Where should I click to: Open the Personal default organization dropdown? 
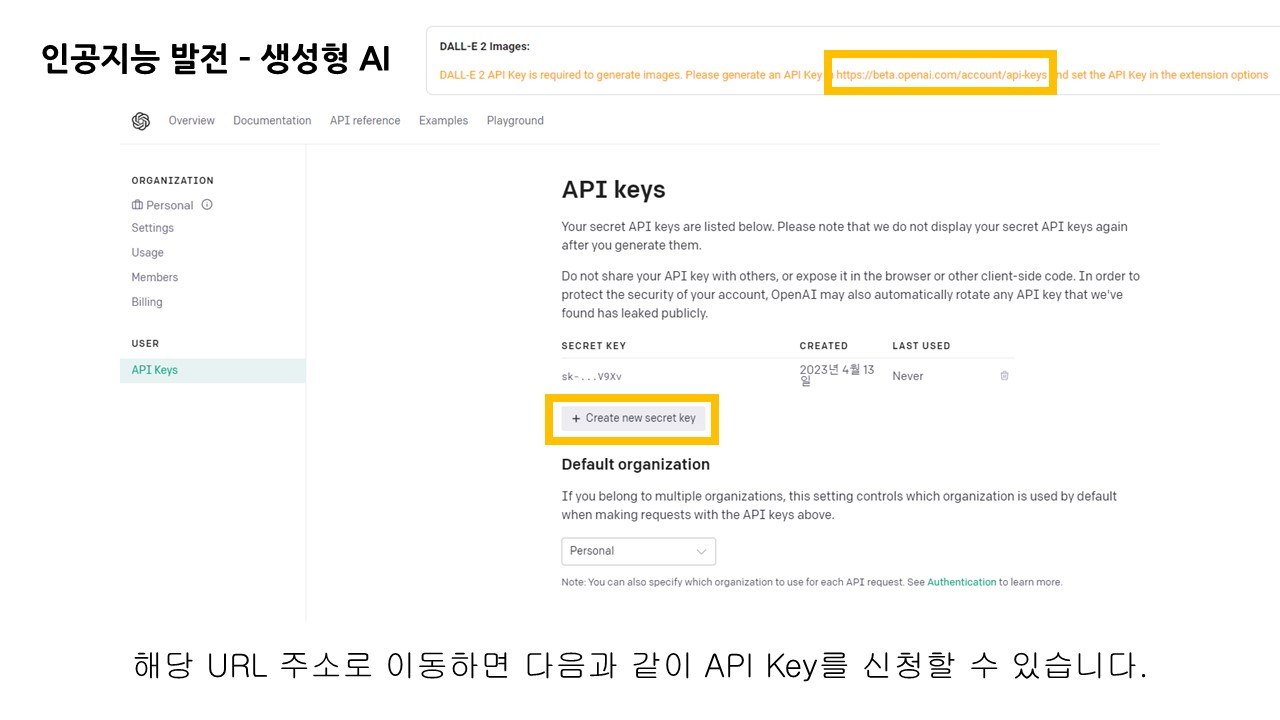click(x=639, y=551)
